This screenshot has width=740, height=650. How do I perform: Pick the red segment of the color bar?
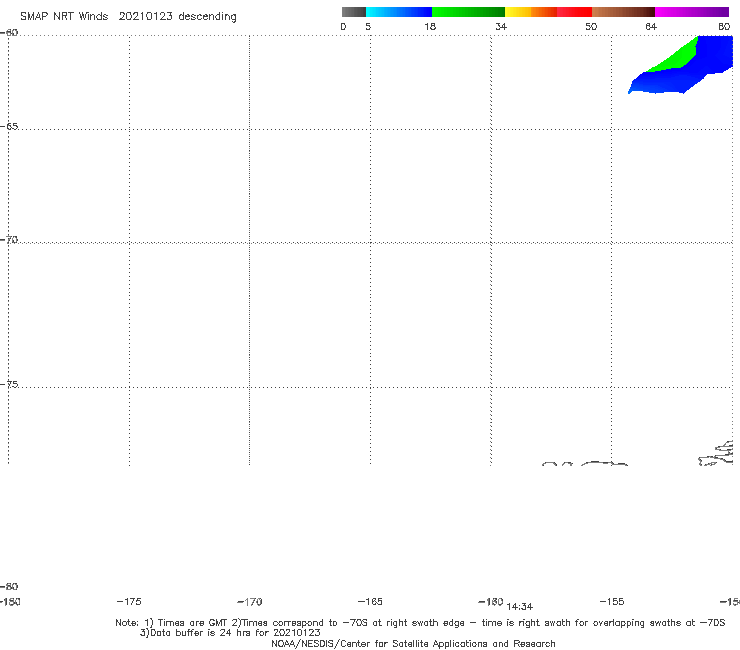[574, 12]
